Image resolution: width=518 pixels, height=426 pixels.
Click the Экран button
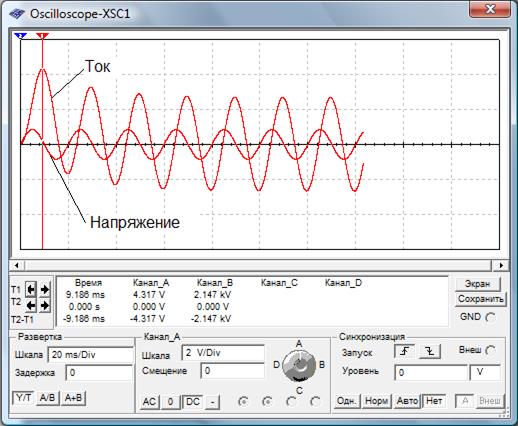pos(478,284)
